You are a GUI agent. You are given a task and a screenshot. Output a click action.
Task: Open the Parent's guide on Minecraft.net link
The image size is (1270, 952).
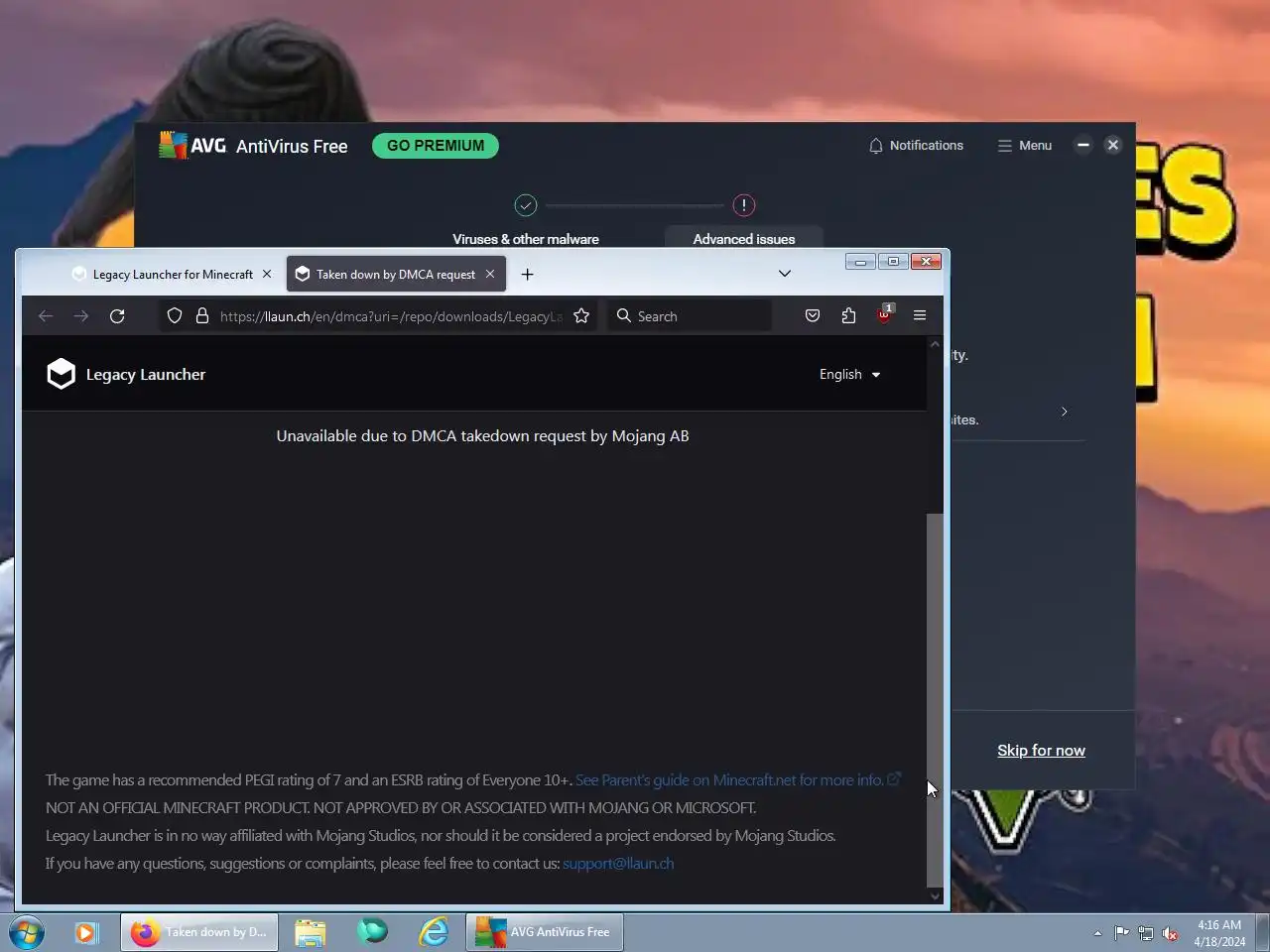click(737, 780)
